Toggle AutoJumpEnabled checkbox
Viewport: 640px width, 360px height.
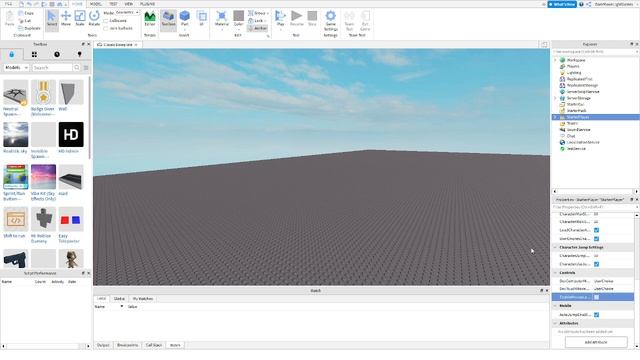(596, 315)
